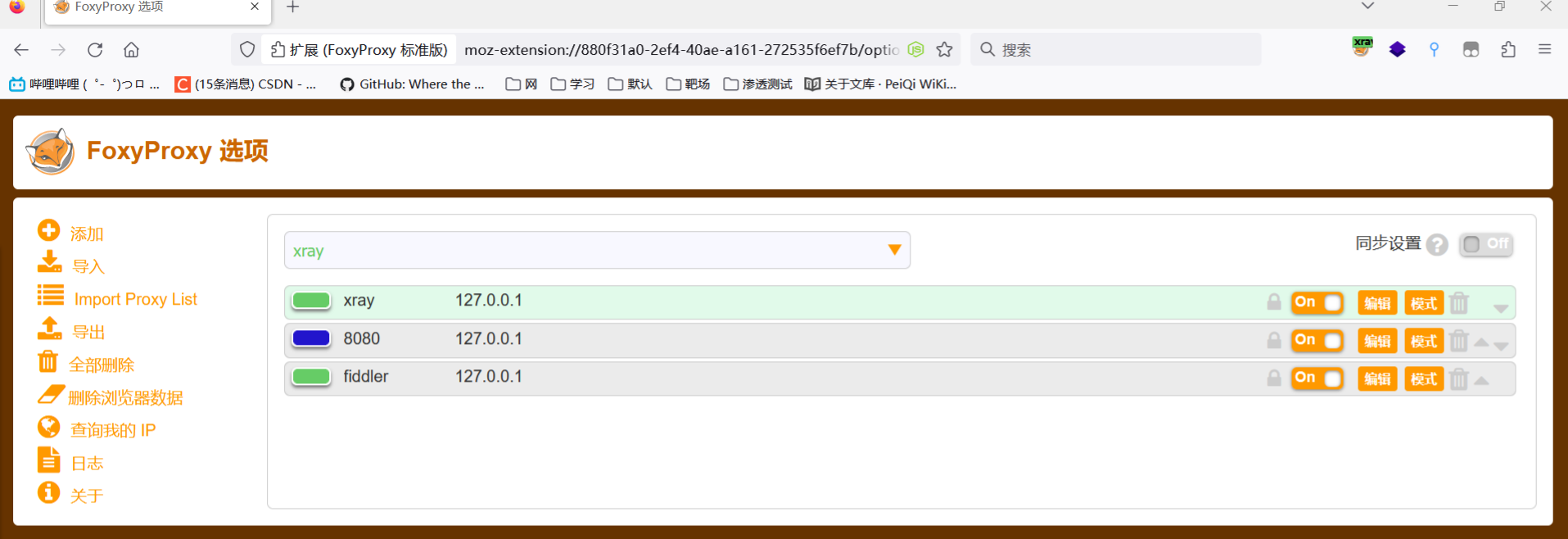Toggle the xray proxy On switch
The image size is (1568, 539).
[x=1317, y=302]
